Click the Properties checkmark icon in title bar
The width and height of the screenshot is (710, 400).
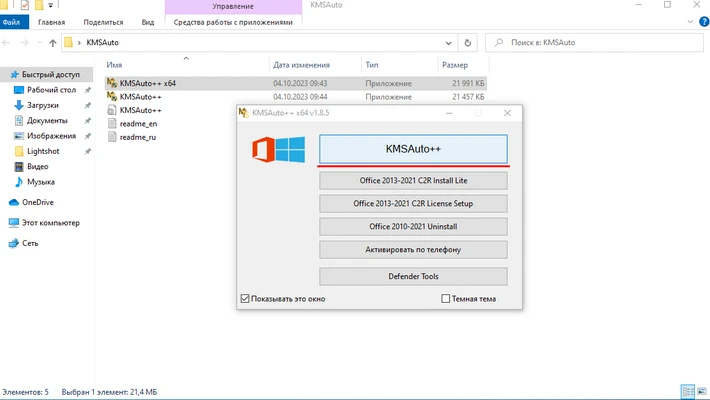24,5
